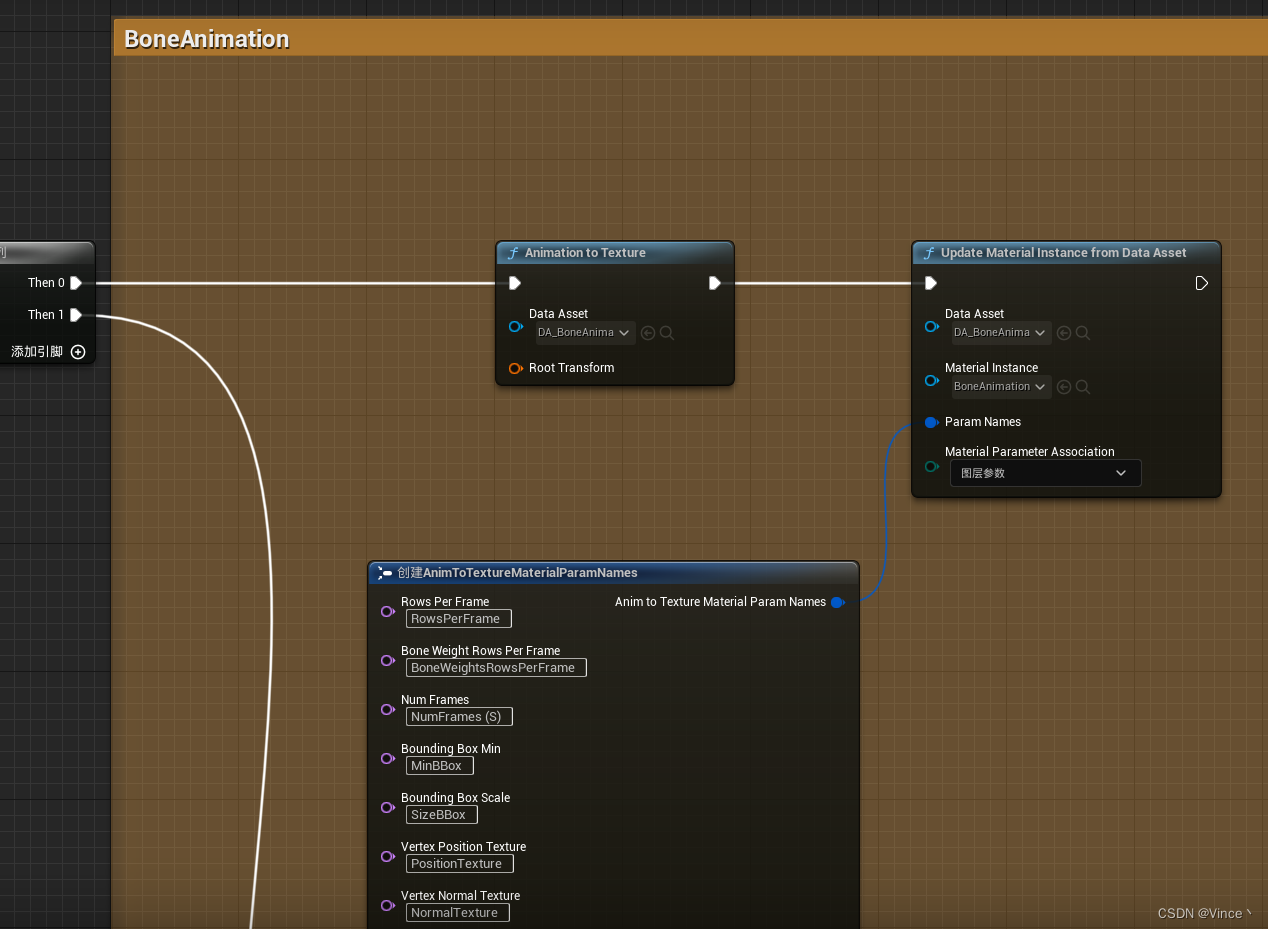Use selected asset arrow beside BoneAnimation material

[1064, 387]
